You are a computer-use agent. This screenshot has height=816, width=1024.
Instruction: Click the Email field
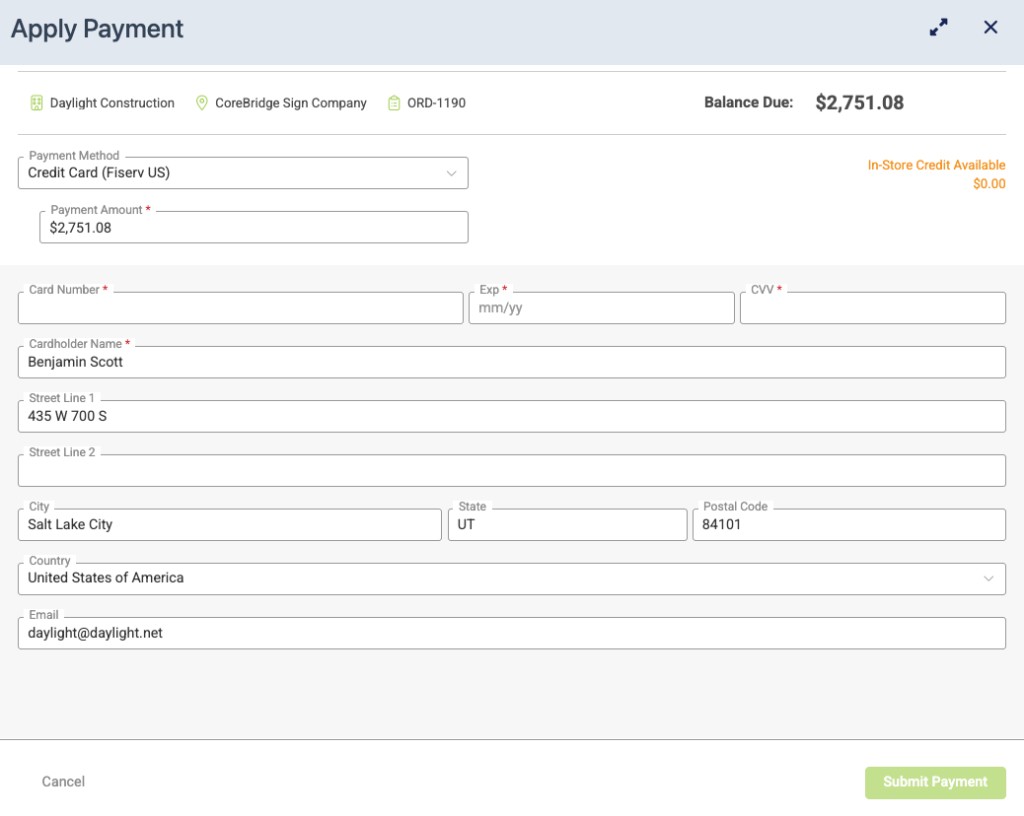pos(511,633)
